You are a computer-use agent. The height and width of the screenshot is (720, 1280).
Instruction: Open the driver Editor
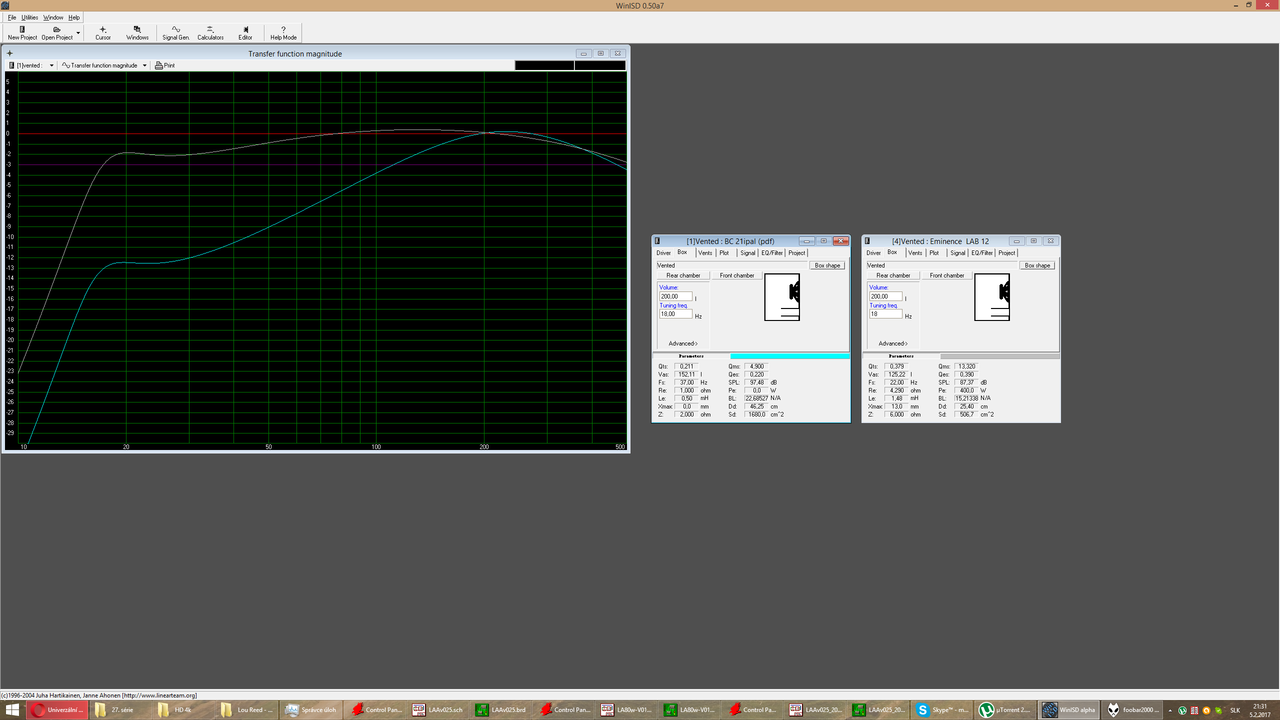(x=245, y=33)
